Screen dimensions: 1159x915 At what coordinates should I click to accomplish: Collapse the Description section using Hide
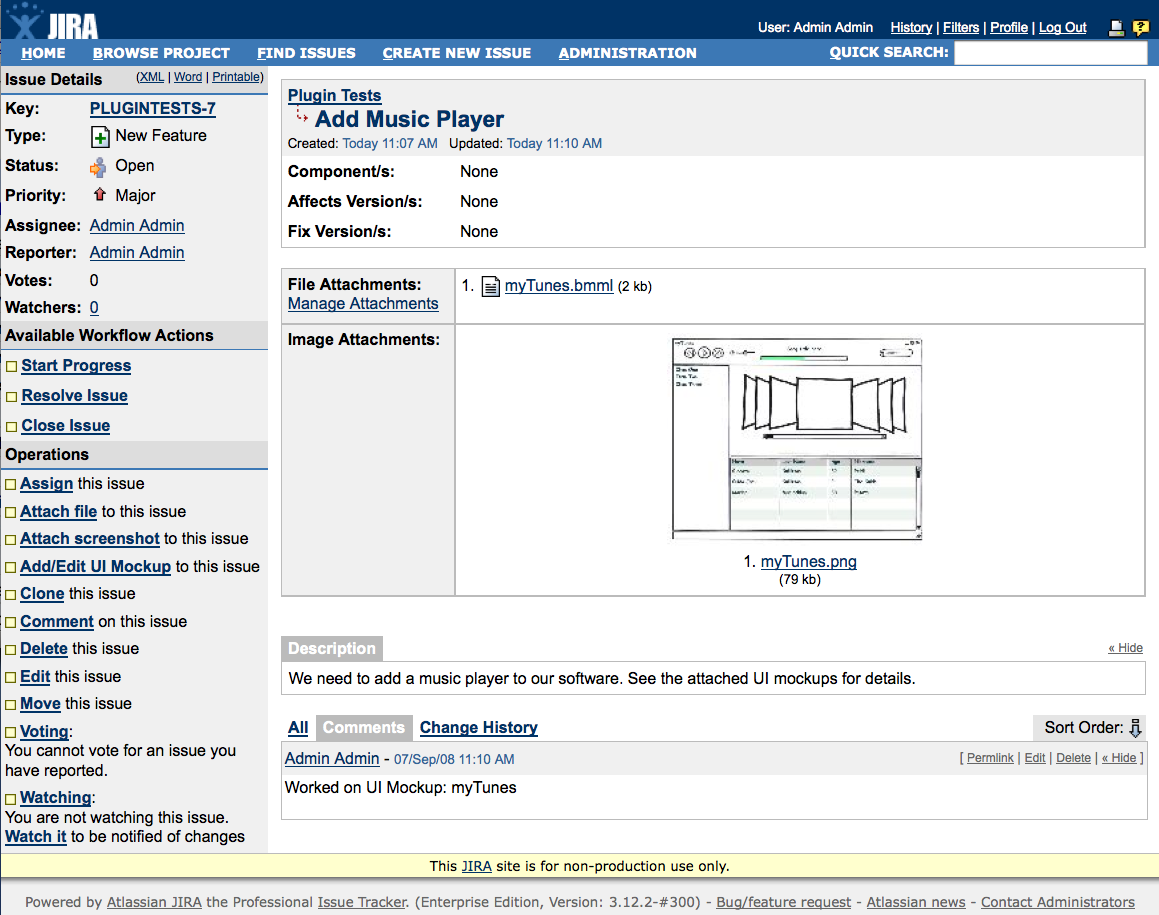coord(1125,648)
